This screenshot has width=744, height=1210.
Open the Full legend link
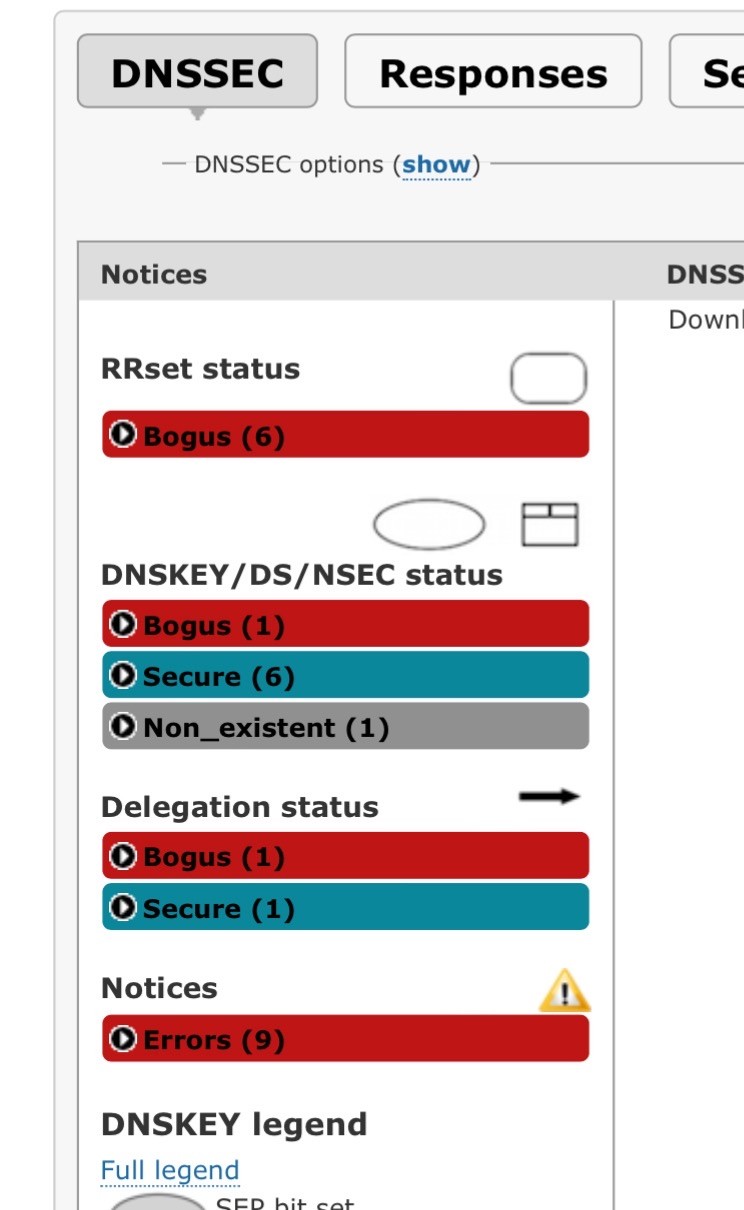tap(170, 1170)
